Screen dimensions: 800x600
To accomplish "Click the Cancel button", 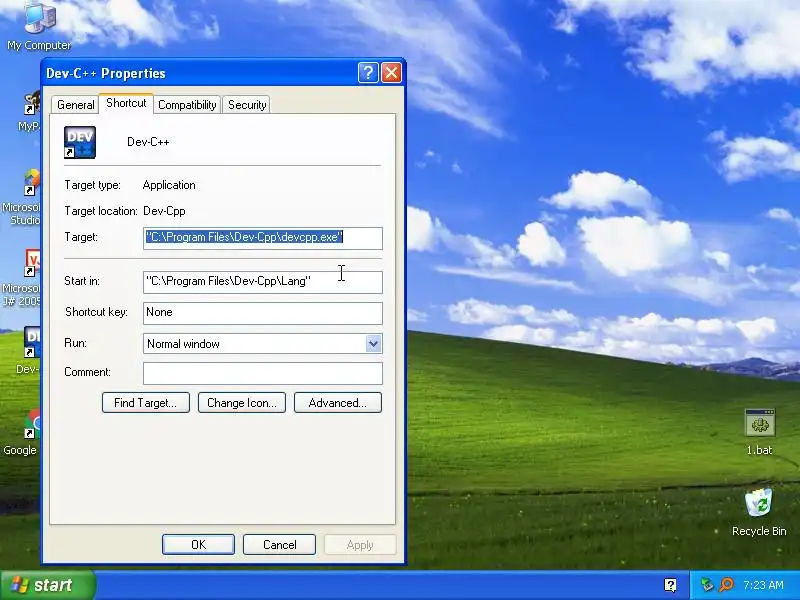I will click(280, 544).
